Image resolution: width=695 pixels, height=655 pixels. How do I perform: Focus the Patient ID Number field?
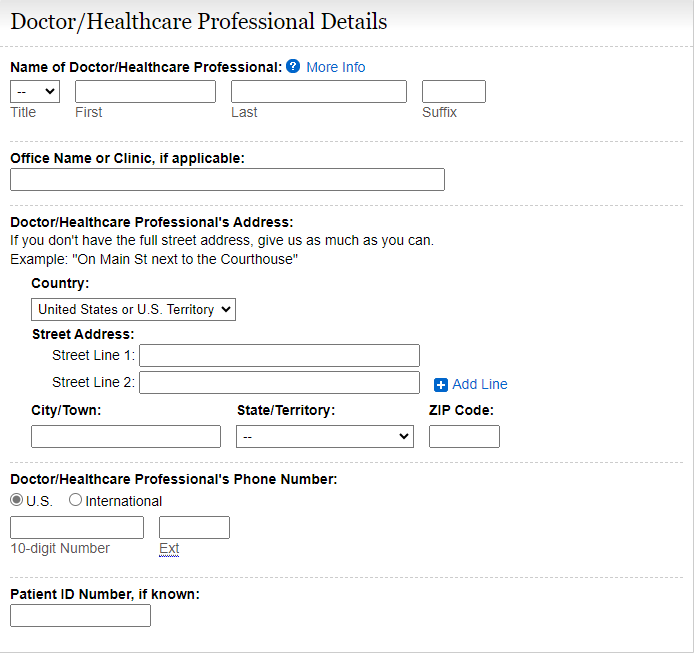tap(80, 616)
